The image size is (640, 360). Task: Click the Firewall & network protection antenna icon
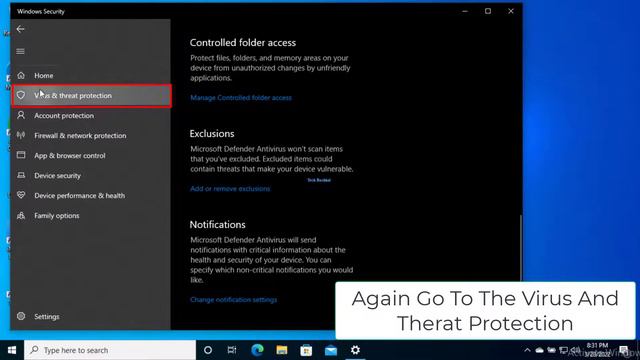[x=21, y=135]
